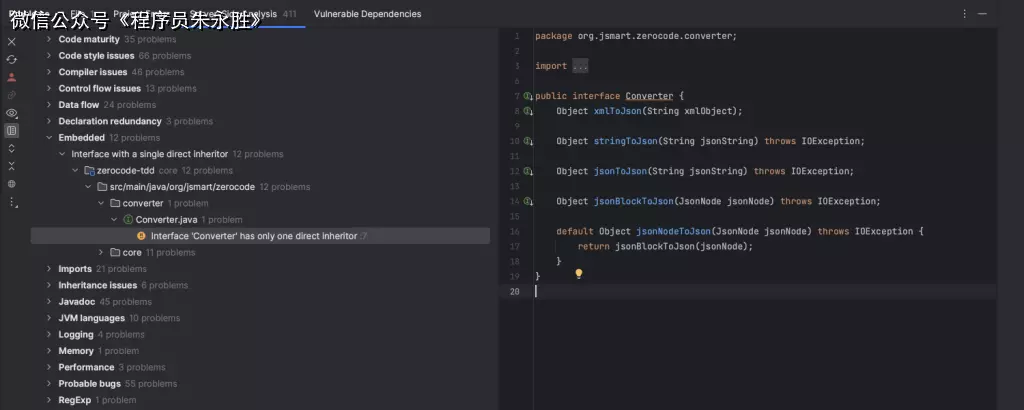1024x410 pixels.
Task: Toggle the eye view options icon
Action: pos(12,113)
